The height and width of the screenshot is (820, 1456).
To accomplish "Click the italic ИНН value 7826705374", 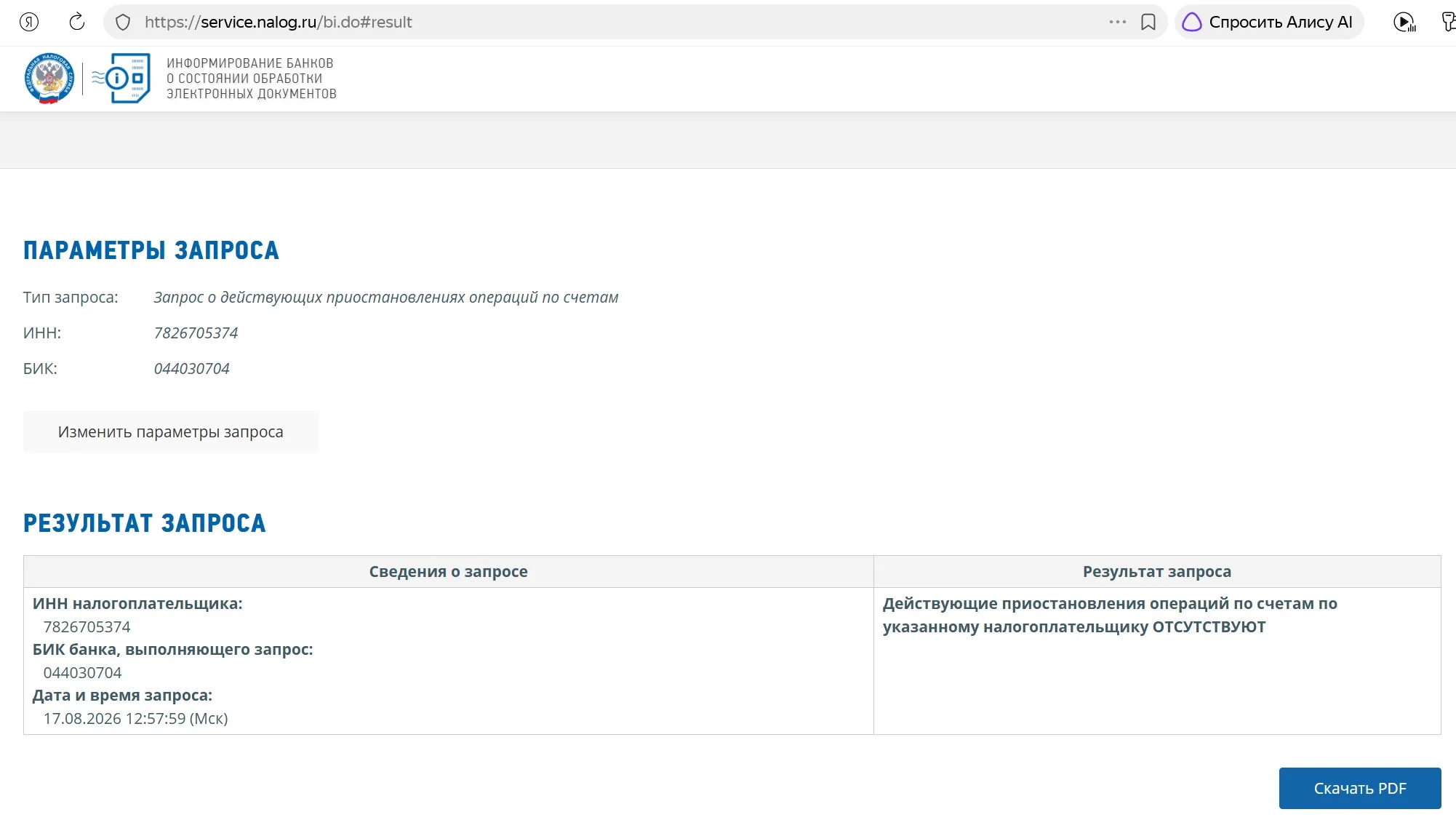I will (196, 333).
